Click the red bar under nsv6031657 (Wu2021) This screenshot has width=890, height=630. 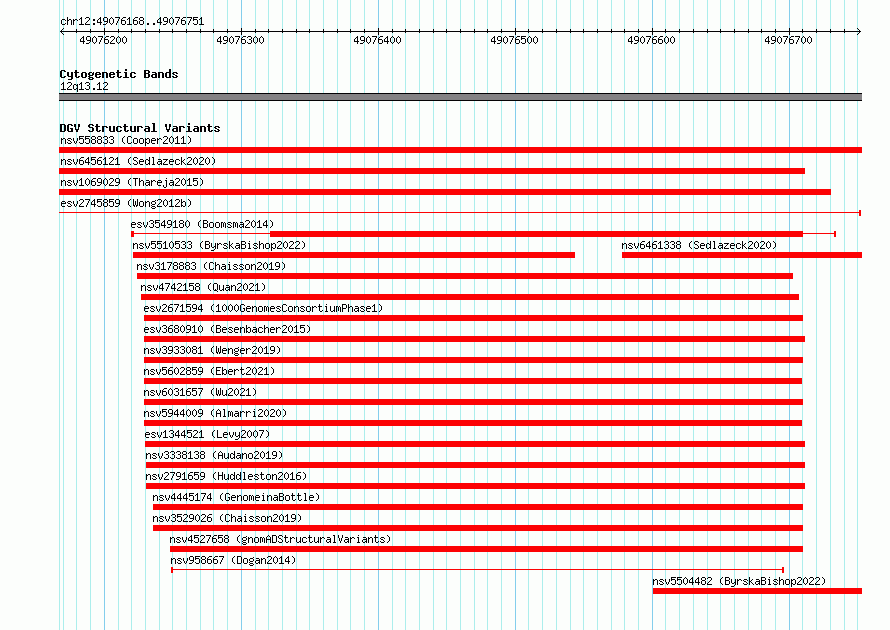tap(473, 402)
